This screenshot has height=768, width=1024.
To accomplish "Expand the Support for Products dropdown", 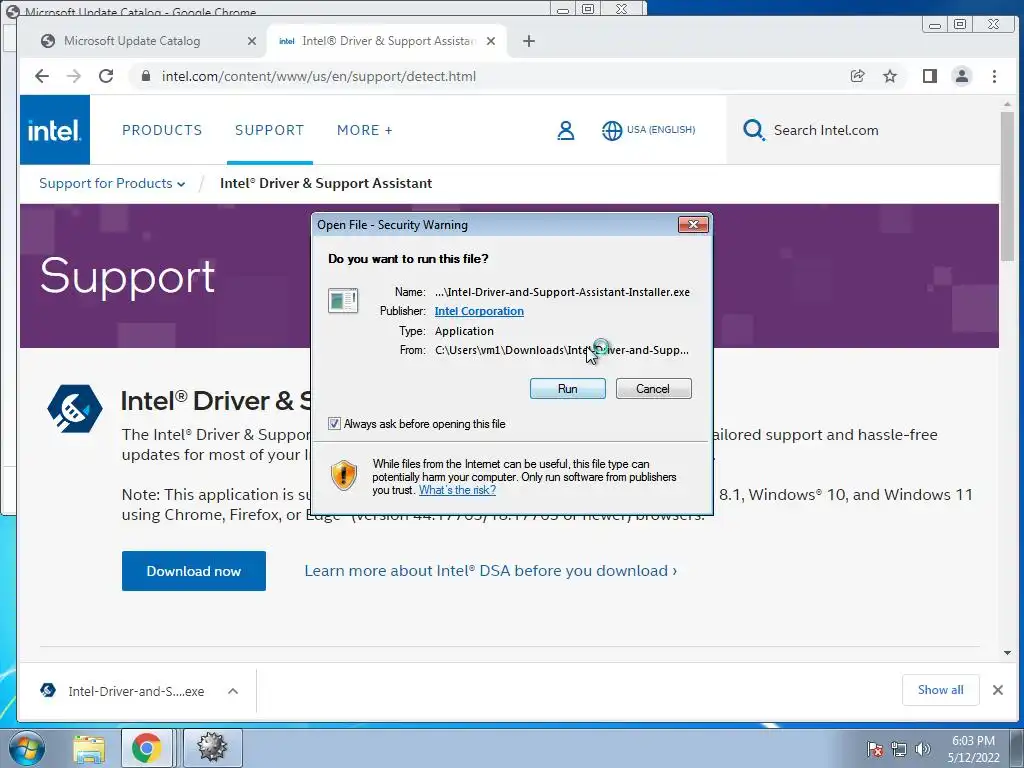I will click(x=112, y=184).
